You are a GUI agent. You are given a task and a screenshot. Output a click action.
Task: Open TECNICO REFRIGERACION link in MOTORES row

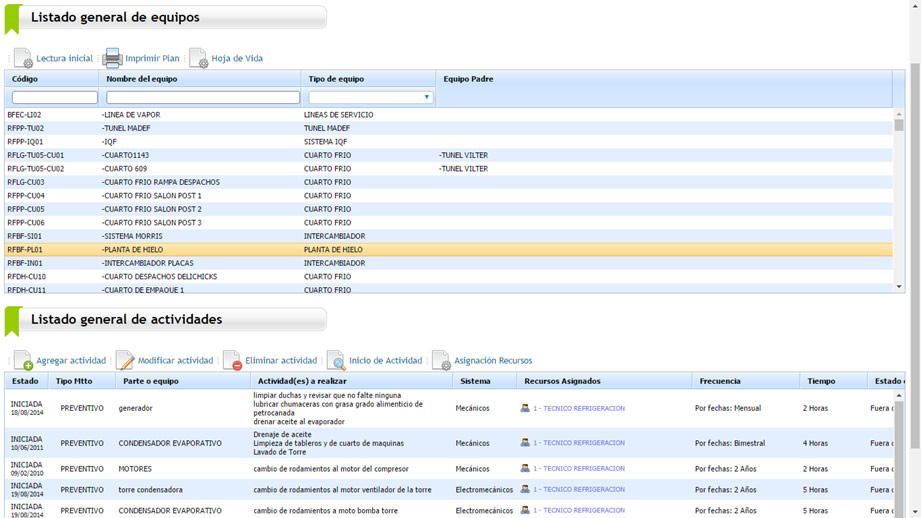pyautogui.click(x=579, y=469)
